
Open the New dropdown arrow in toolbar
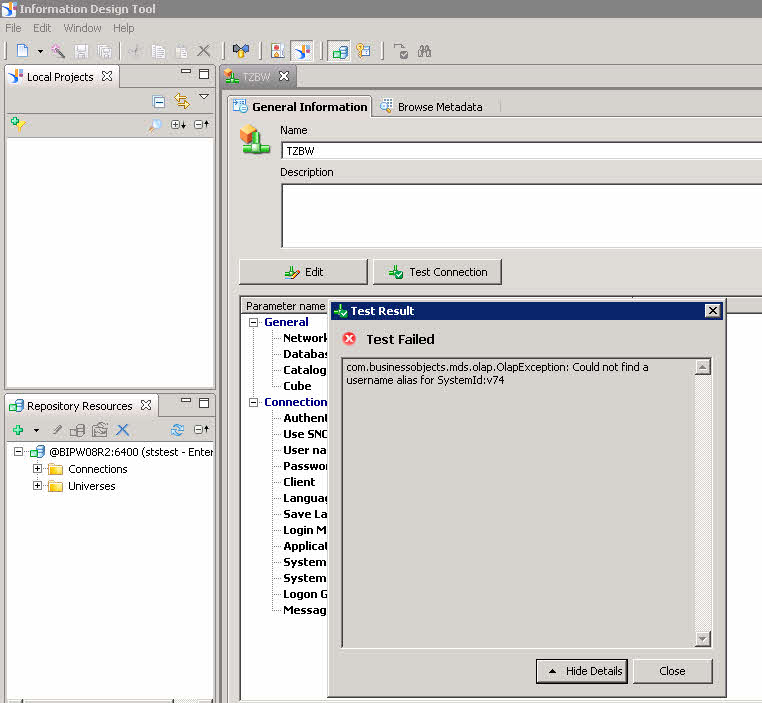tap(40, 51)
